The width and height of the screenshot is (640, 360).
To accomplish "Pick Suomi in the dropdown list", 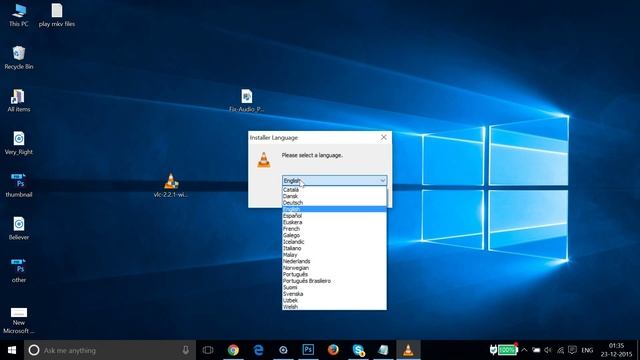I will tap(334, 287).
